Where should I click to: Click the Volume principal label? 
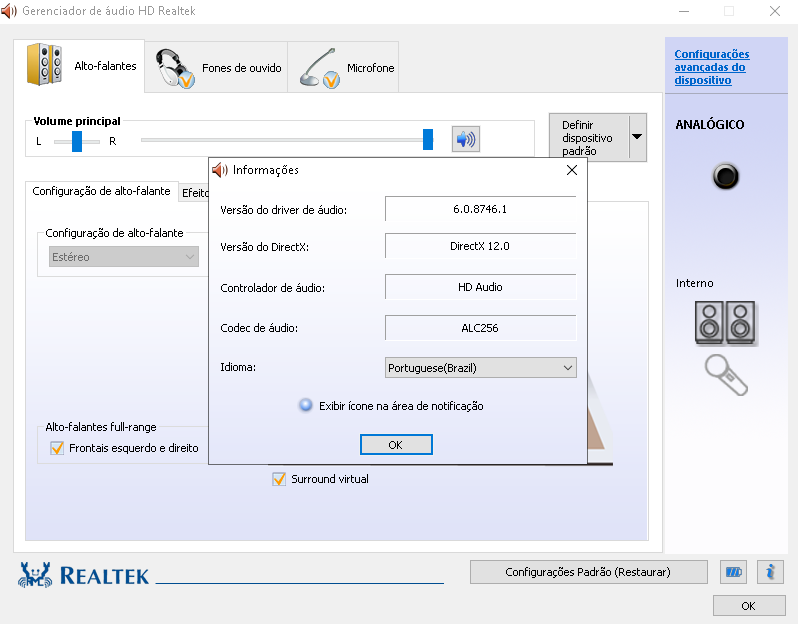pyautogui.click(x=77, y=121)
